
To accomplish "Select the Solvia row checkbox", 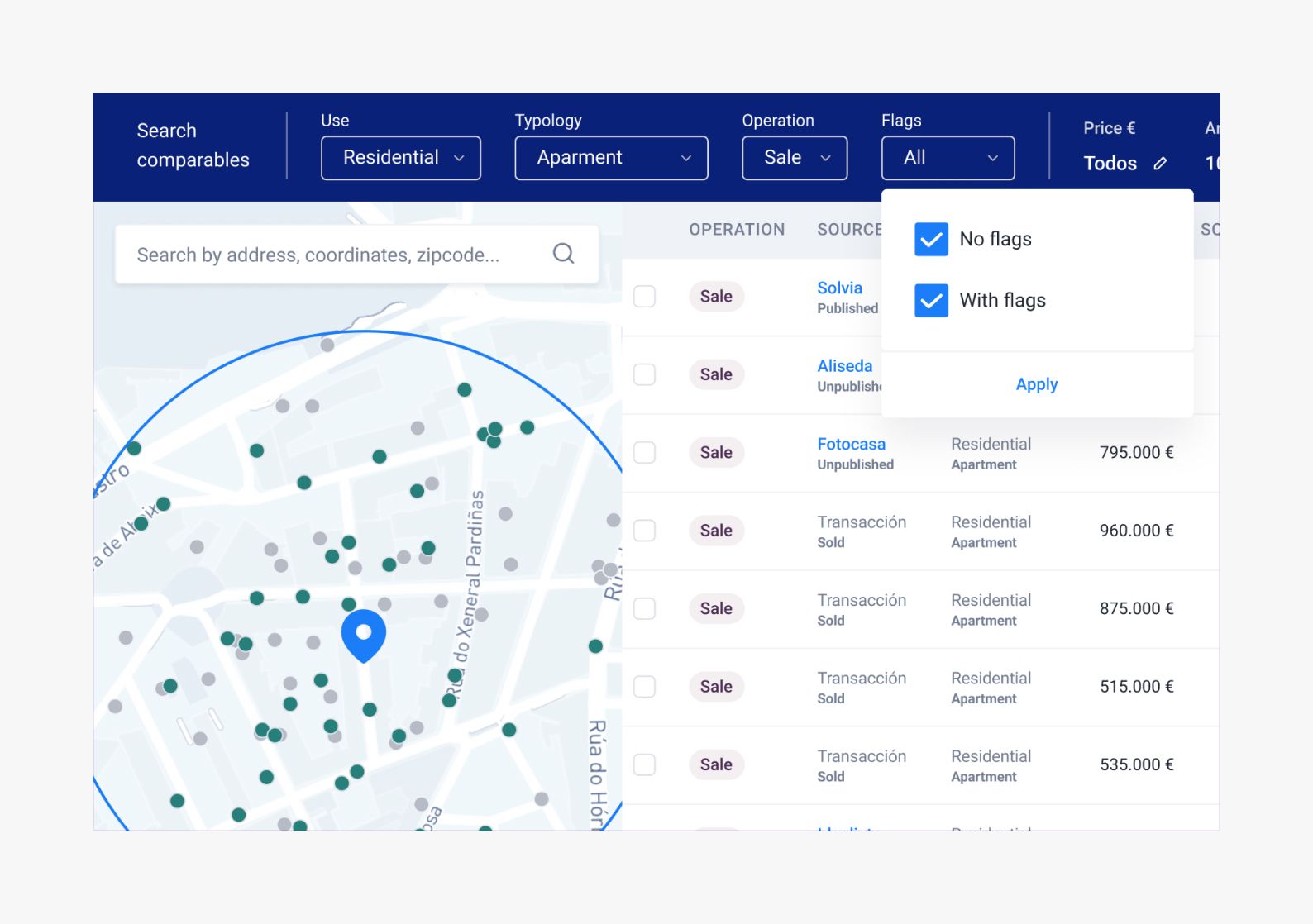I will 644,297.
